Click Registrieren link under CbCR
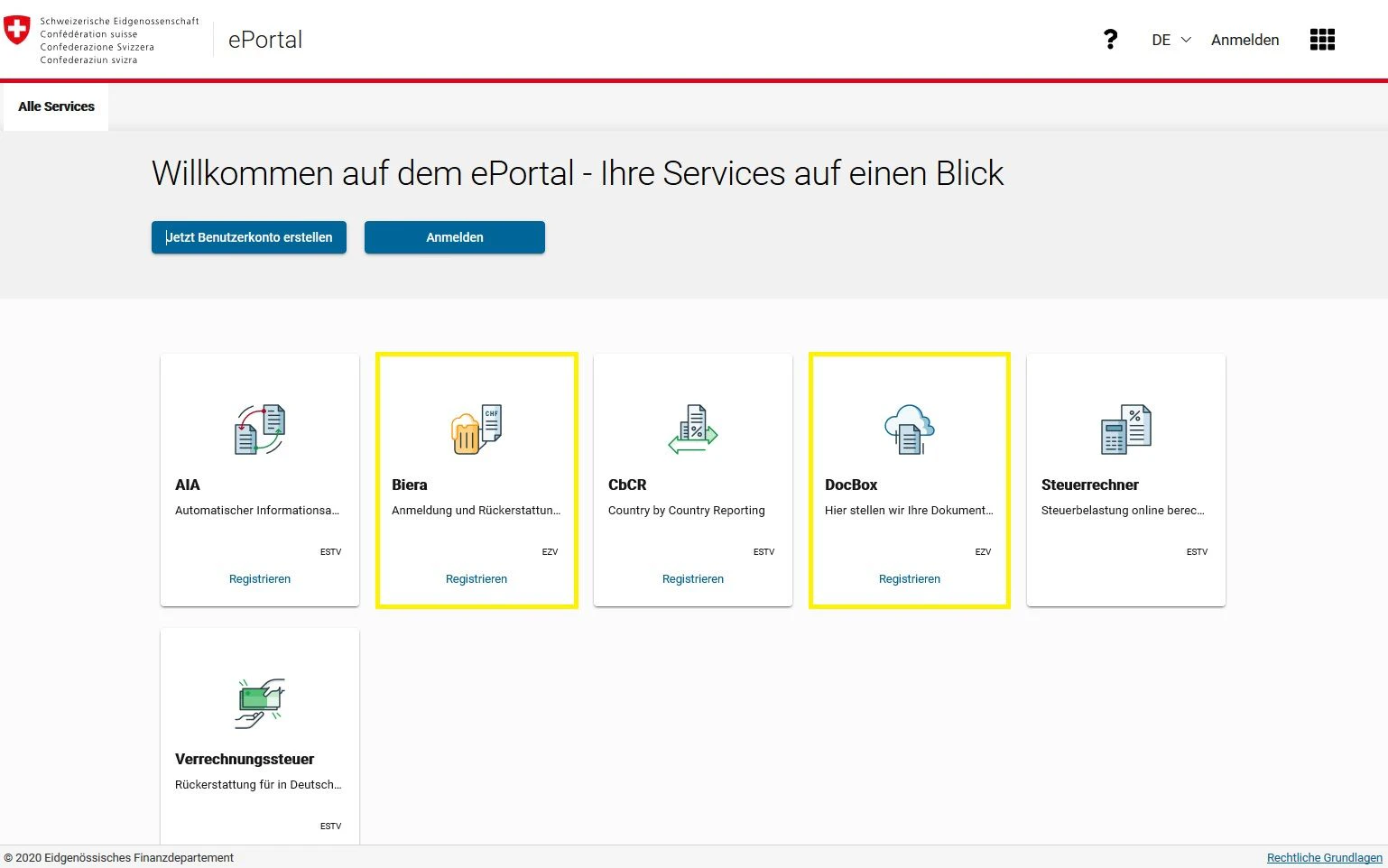 click(693, 579)
